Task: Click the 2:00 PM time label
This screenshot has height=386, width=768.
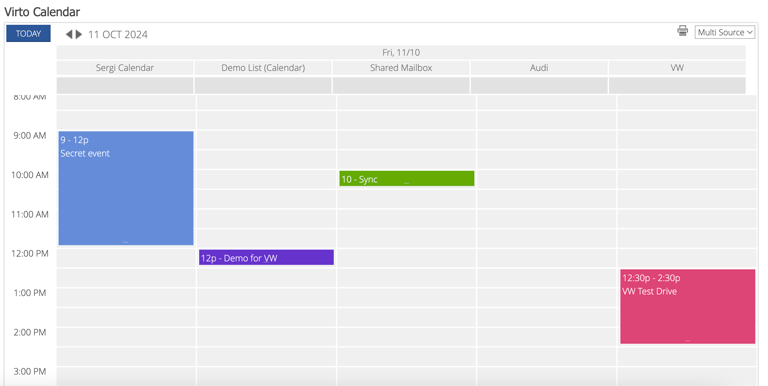Action: click(30, 332)
